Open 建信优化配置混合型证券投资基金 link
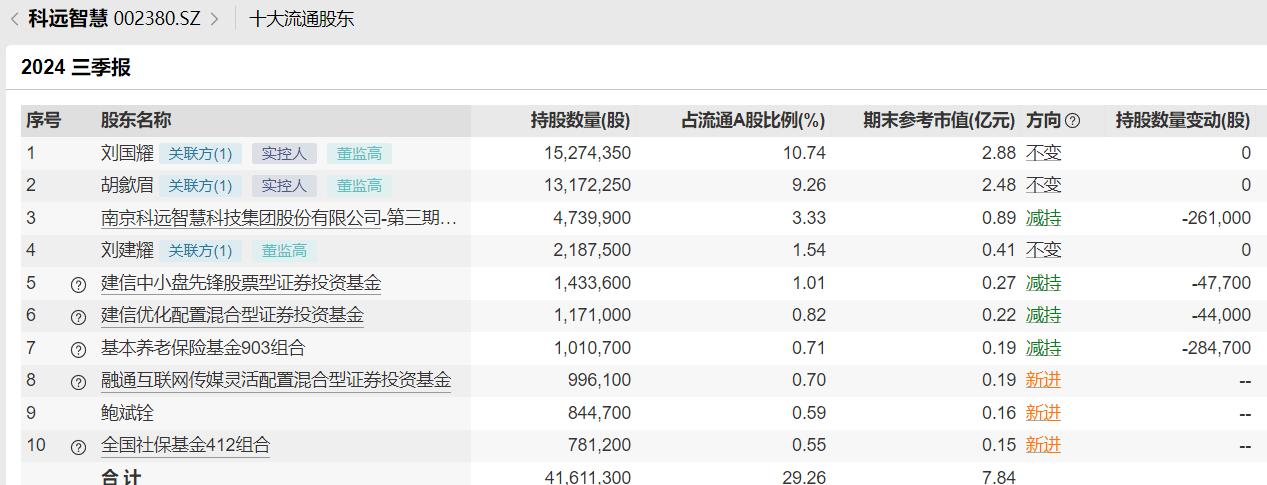 click(x=232, y=315)
